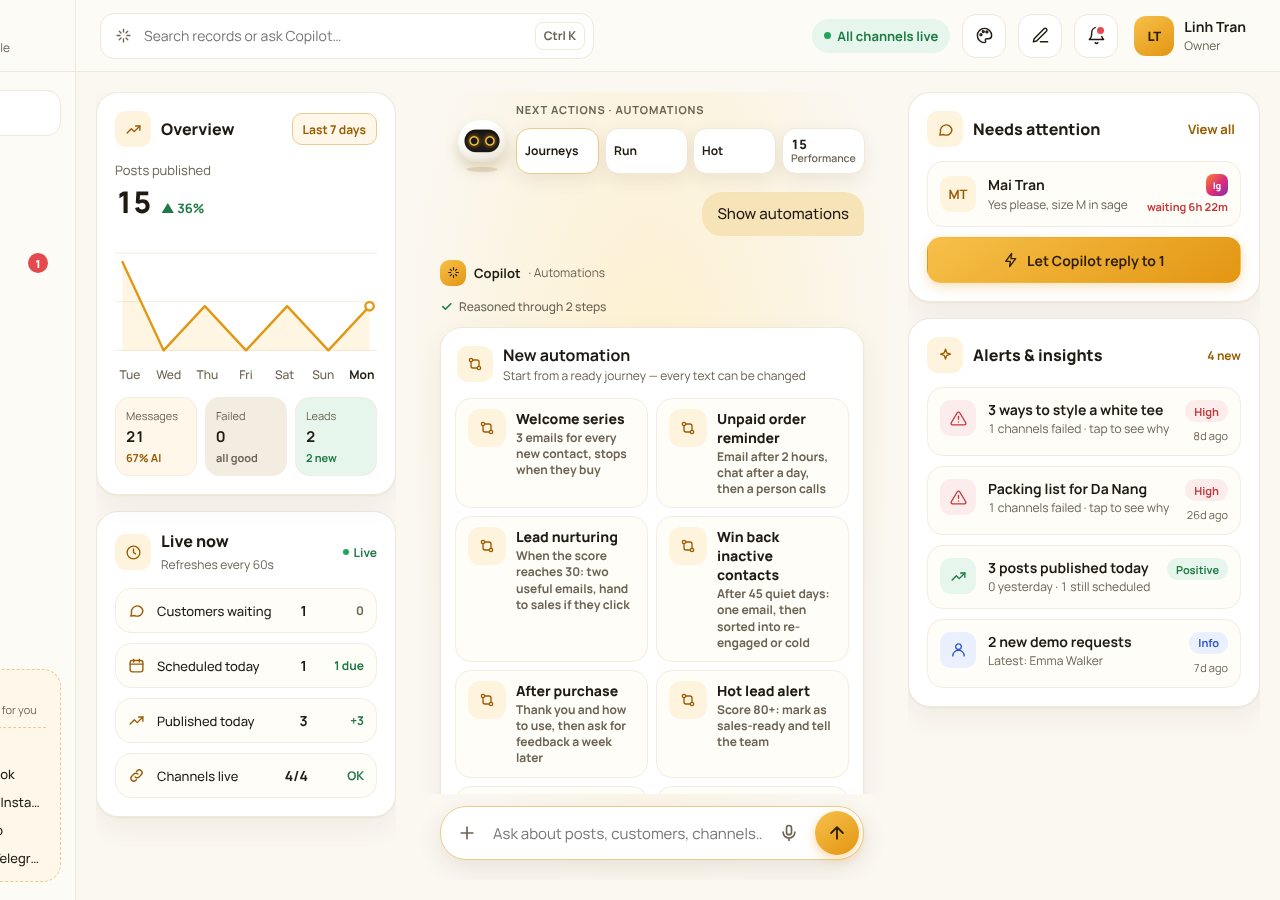Click the microphone voice input icon
The width and height of the screenshot is (1280, 900).
tap(789, 833)
